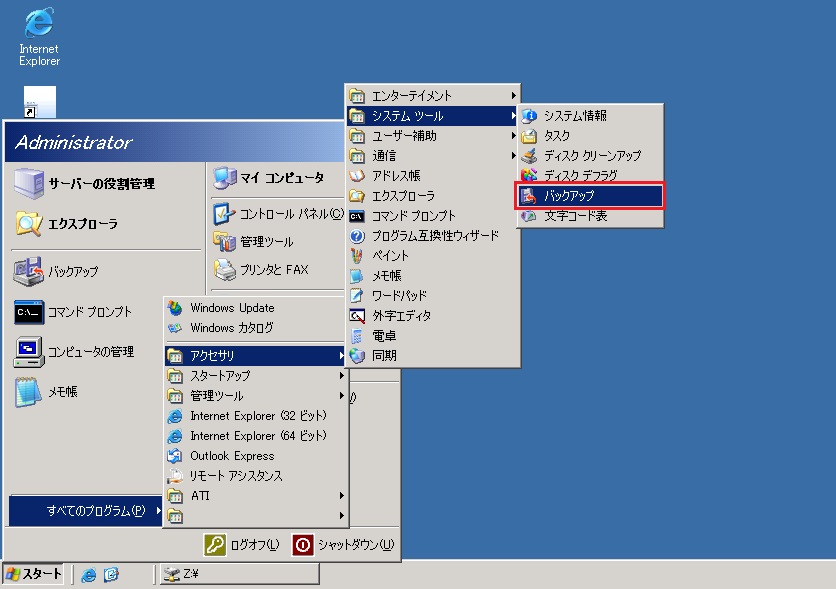Expand the スタートアップ folder
This screenshot has width=836, height=589.
pyautogui.click(x=220, y=376)
